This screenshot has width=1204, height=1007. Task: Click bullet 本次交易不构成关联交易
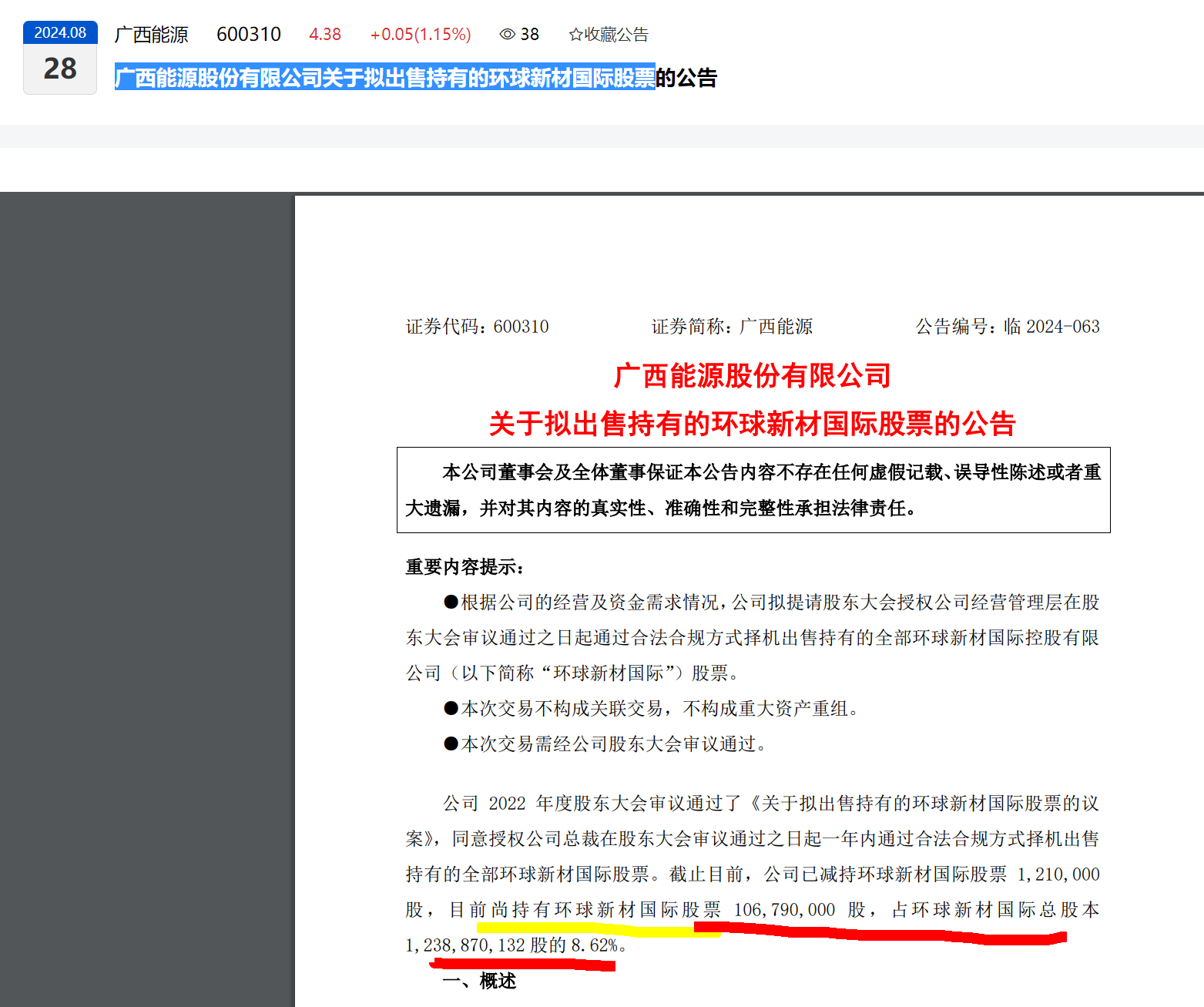point(651,709)
